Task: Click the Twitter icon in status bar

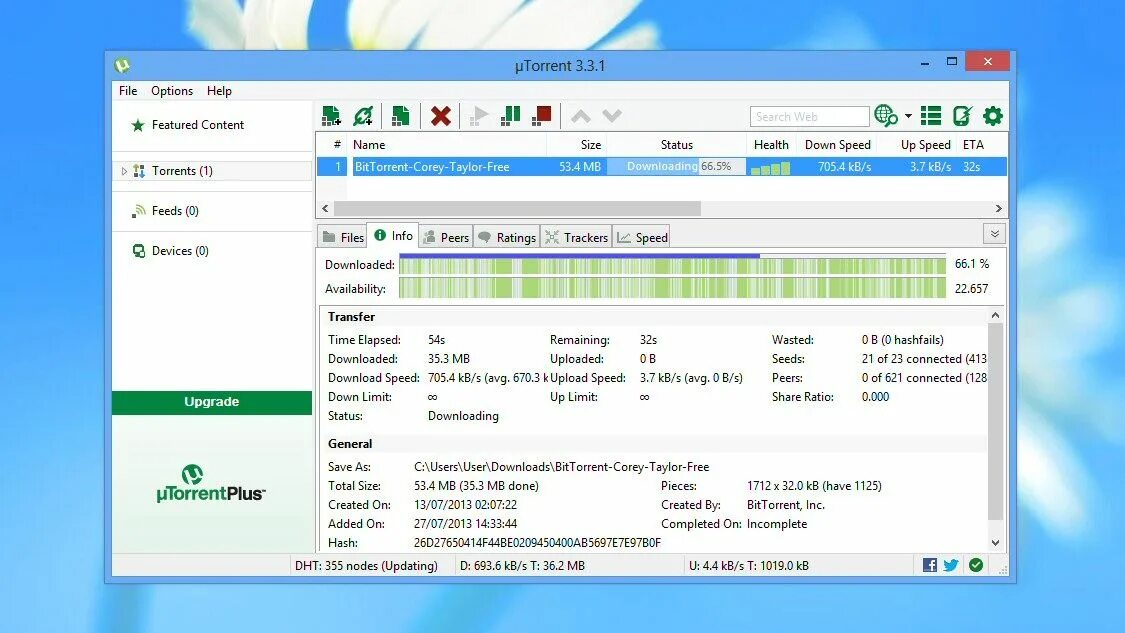Action: click(x=951, y=566)
